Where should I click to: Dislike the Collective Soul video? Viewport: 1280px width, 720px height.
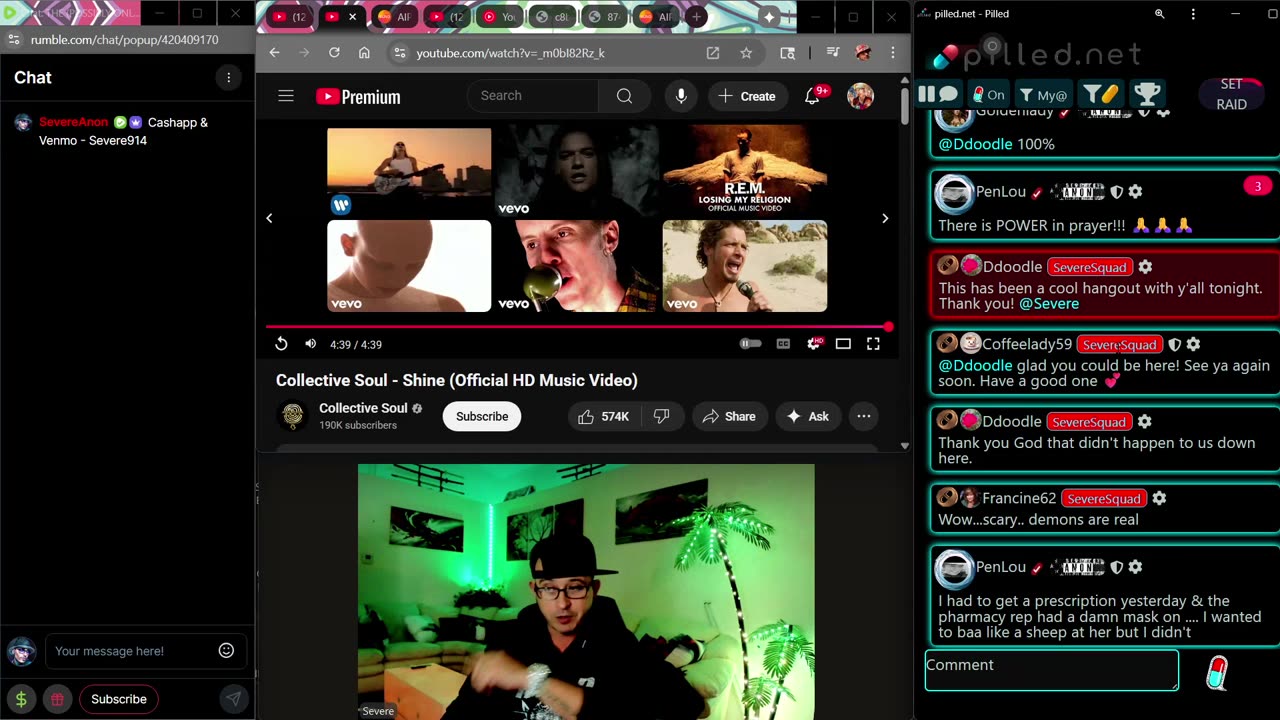tap(661, 416)
